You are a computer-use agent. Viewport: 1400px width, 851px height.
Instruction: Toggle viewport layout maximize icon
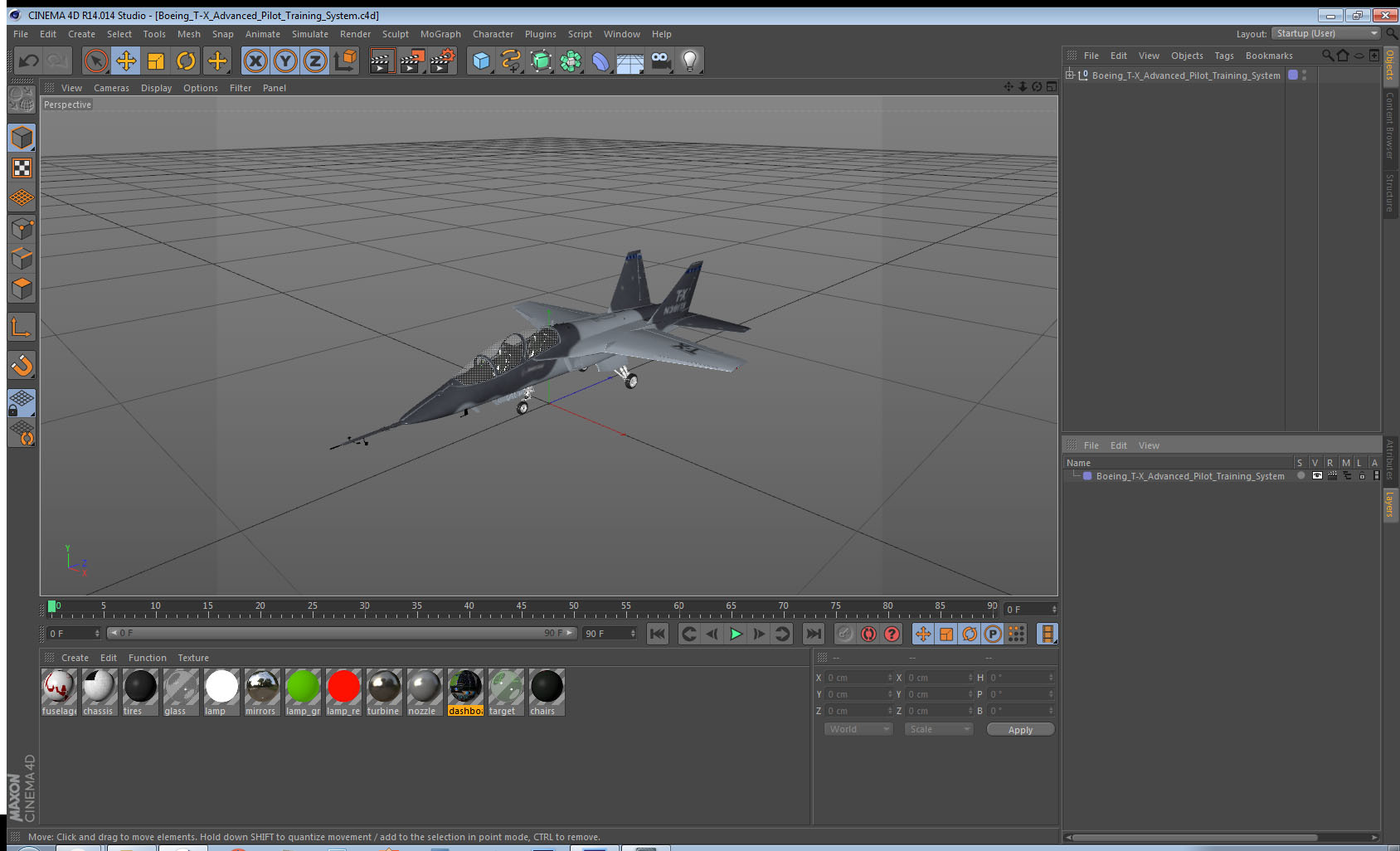1052,86
